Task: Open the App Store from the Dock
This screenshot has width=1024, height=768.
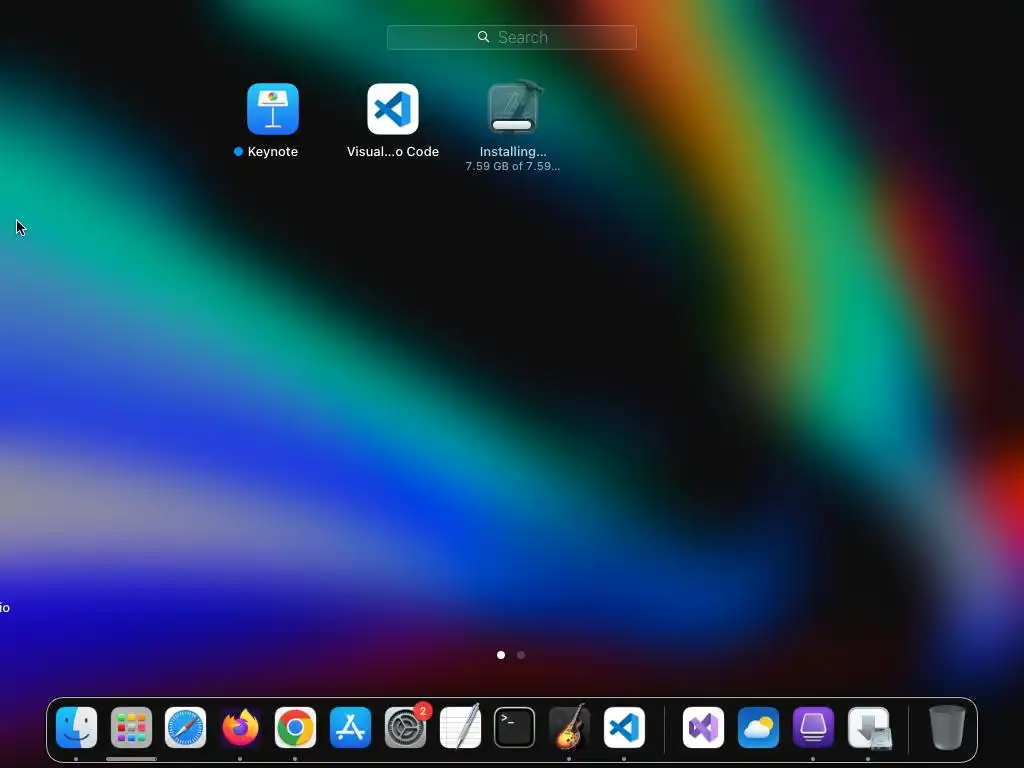Action: (x=350, y=727)
